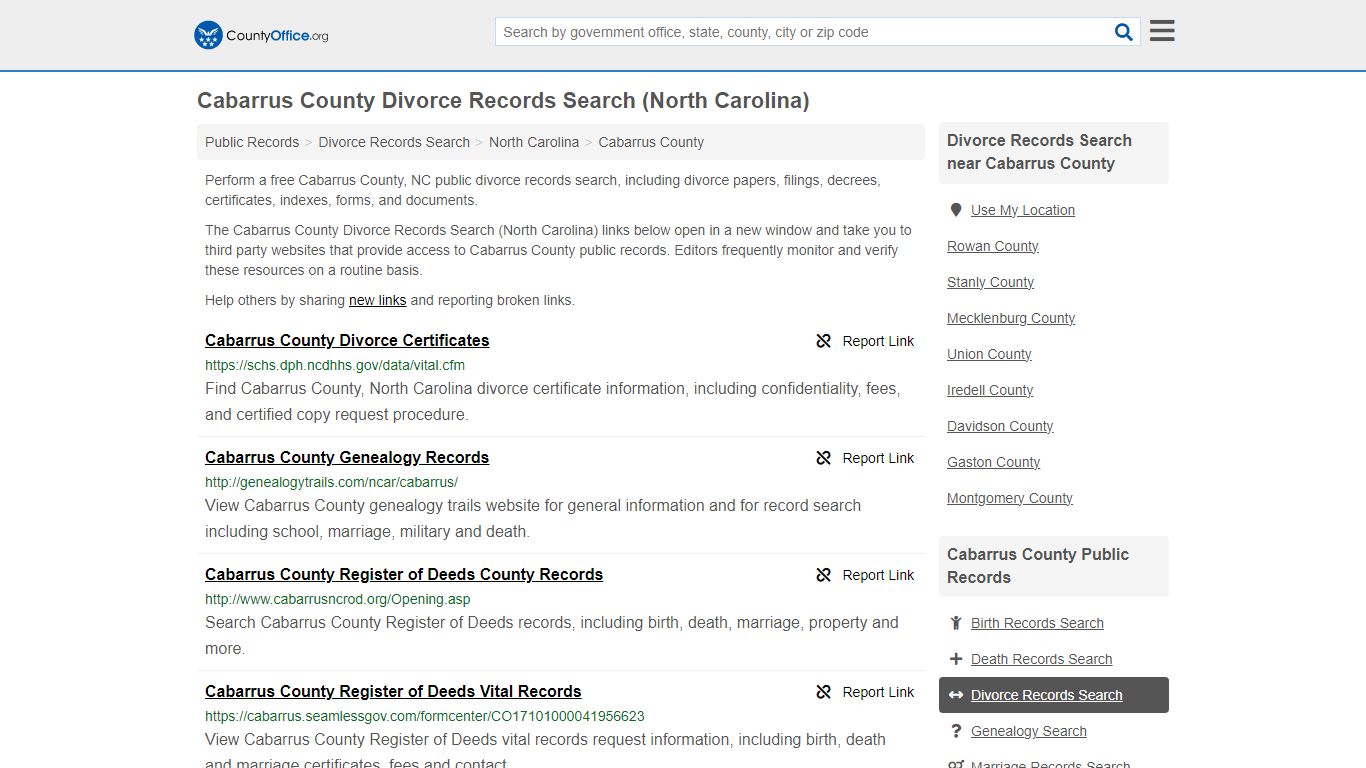The image size is (1366, 768).
Task: Open Rowan County divorce records
Action: pyautogui.click(x=992, y=246)
